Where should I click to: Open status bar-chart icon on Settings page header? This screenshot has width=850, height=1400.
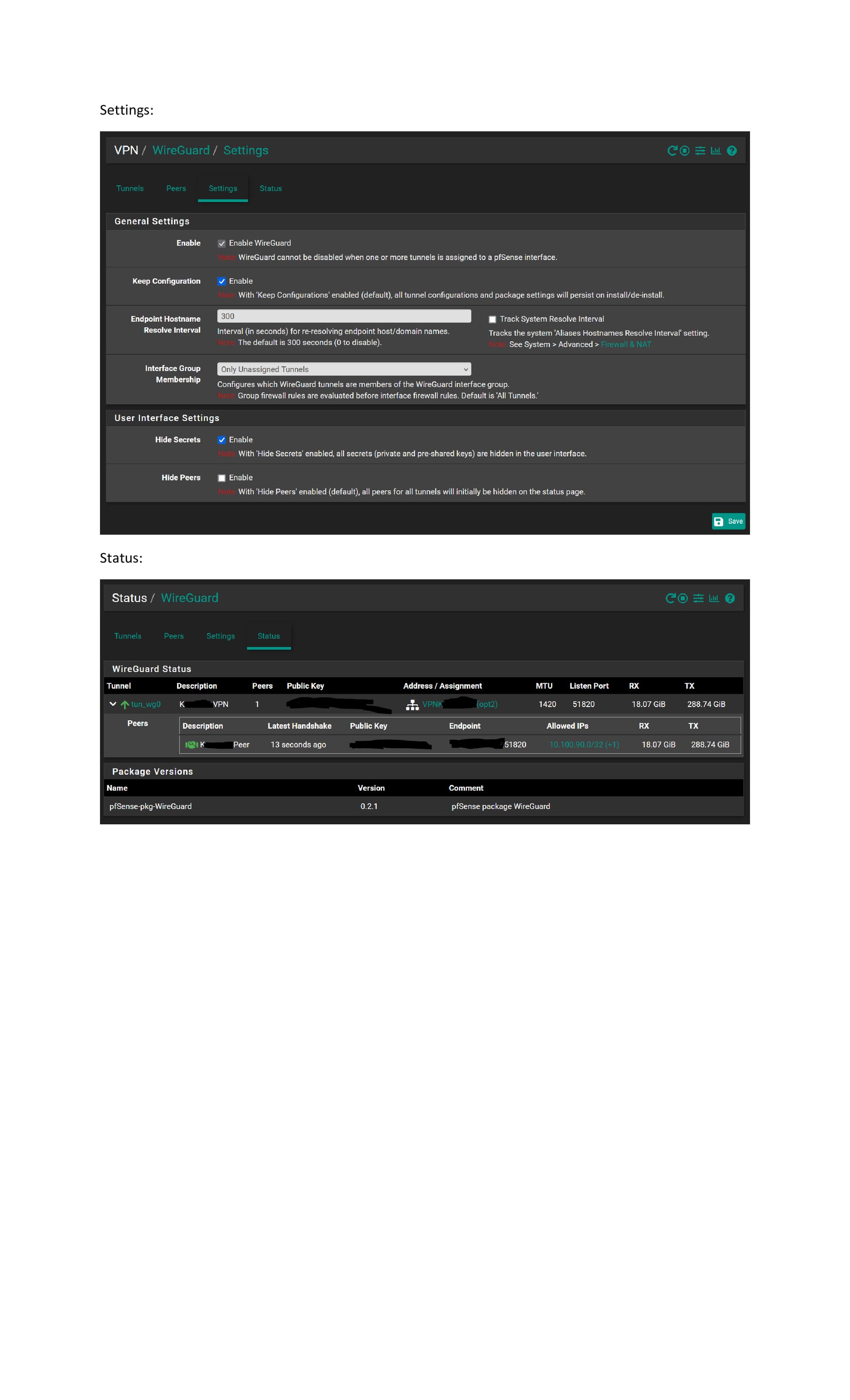715,151
